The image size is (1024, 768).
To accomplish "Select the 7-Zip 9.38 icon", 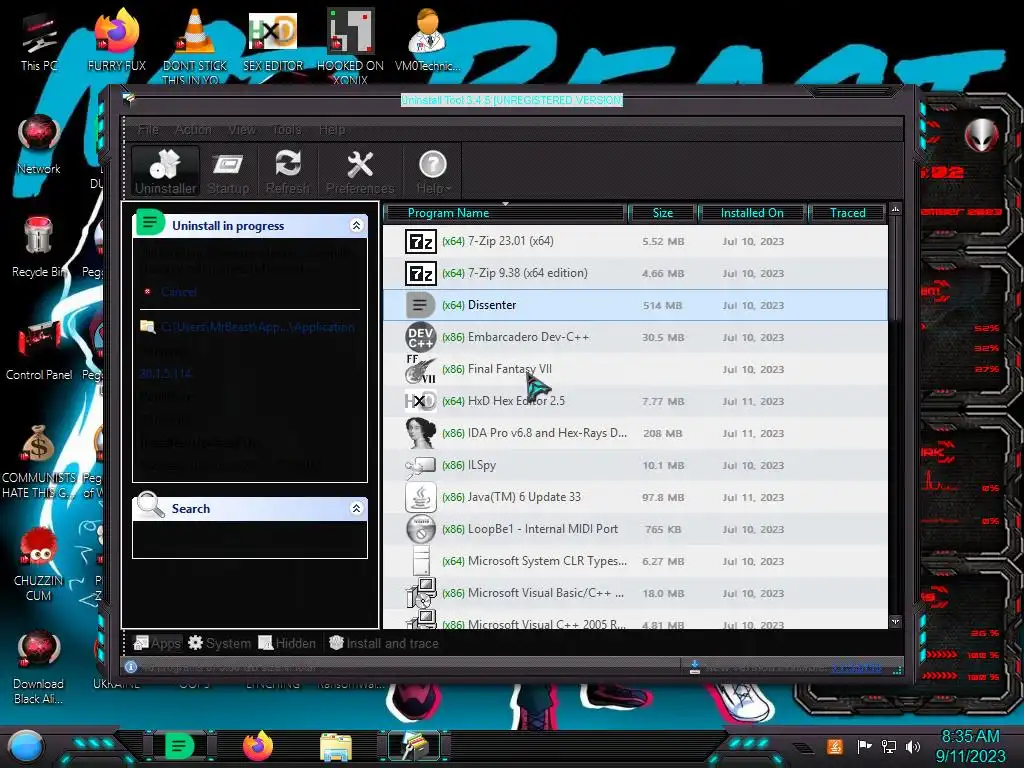I will [421, 273].
